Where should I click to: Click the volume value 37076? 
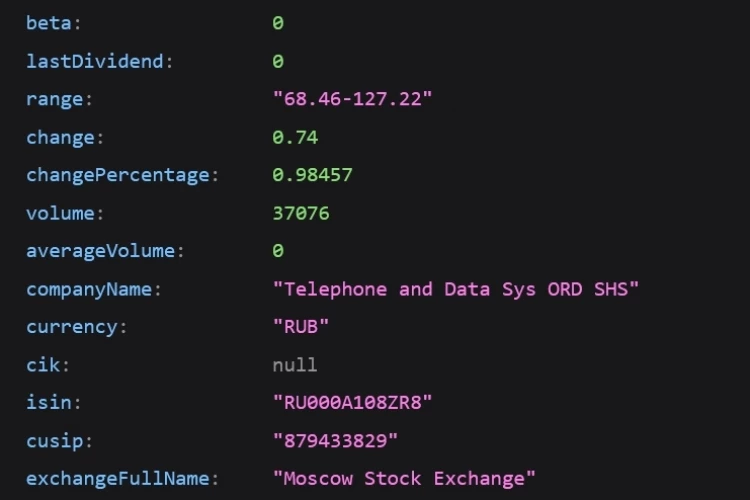[x=301, y=213]
